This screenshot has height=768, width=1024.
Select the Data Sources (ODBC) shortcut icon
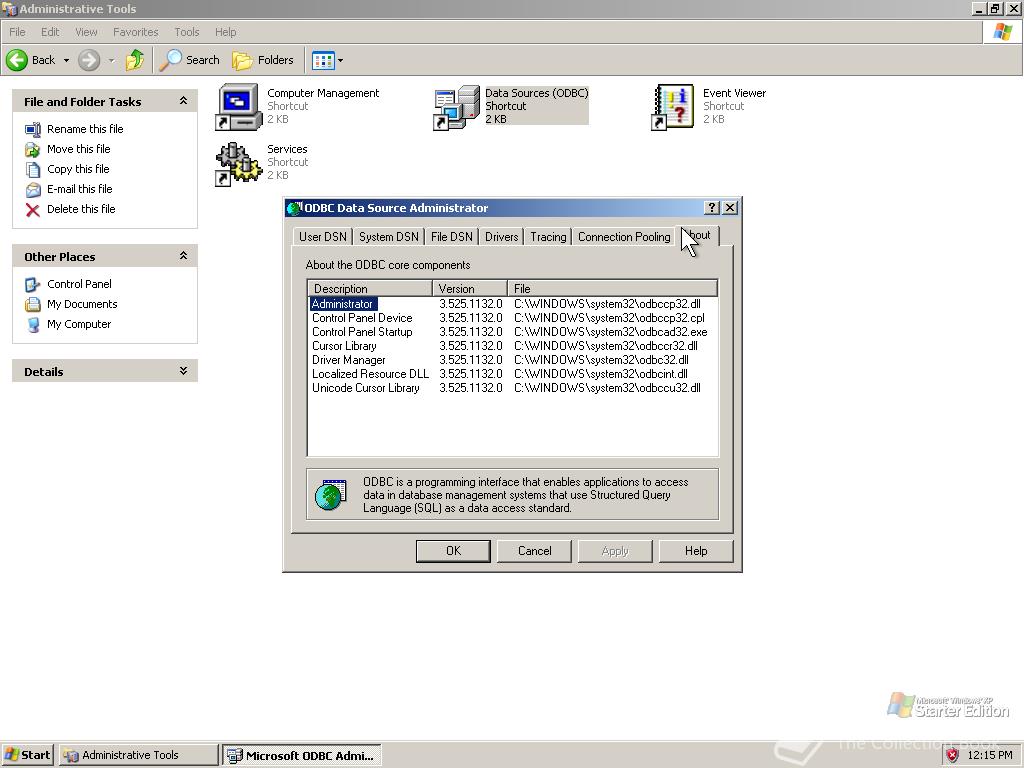coord(456,107)
